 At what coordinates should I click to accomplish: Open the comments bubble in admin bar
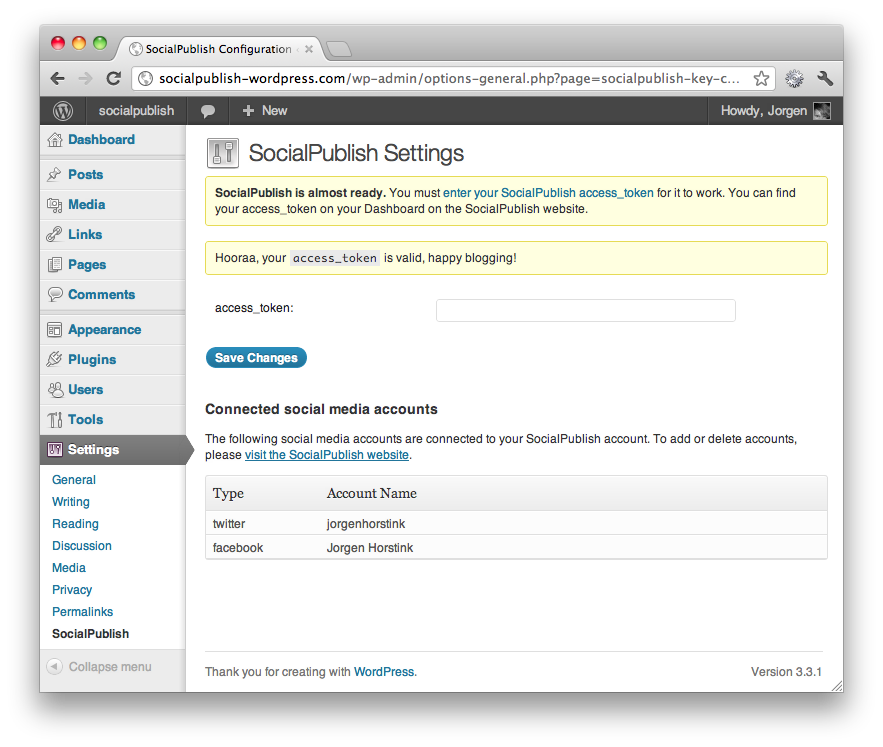tap(208, 111)
